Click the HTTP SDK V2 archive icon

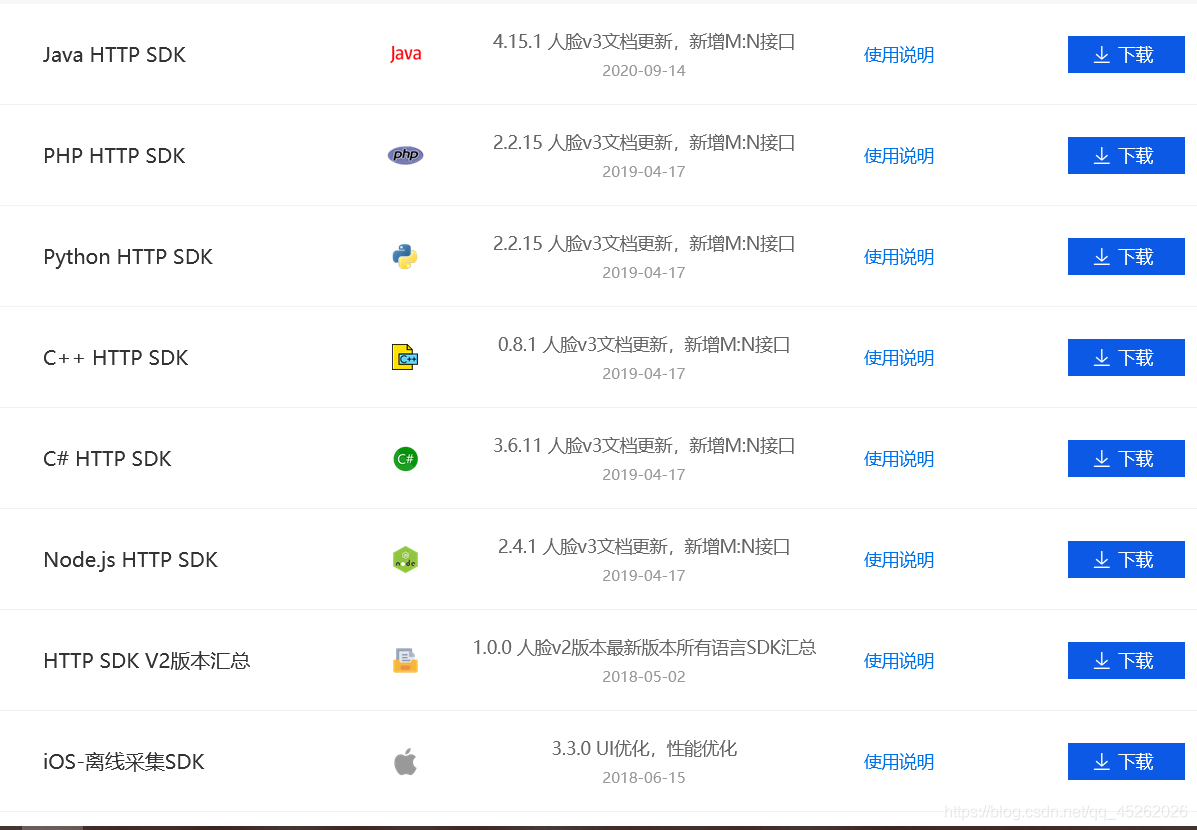[x=405, y=660]
